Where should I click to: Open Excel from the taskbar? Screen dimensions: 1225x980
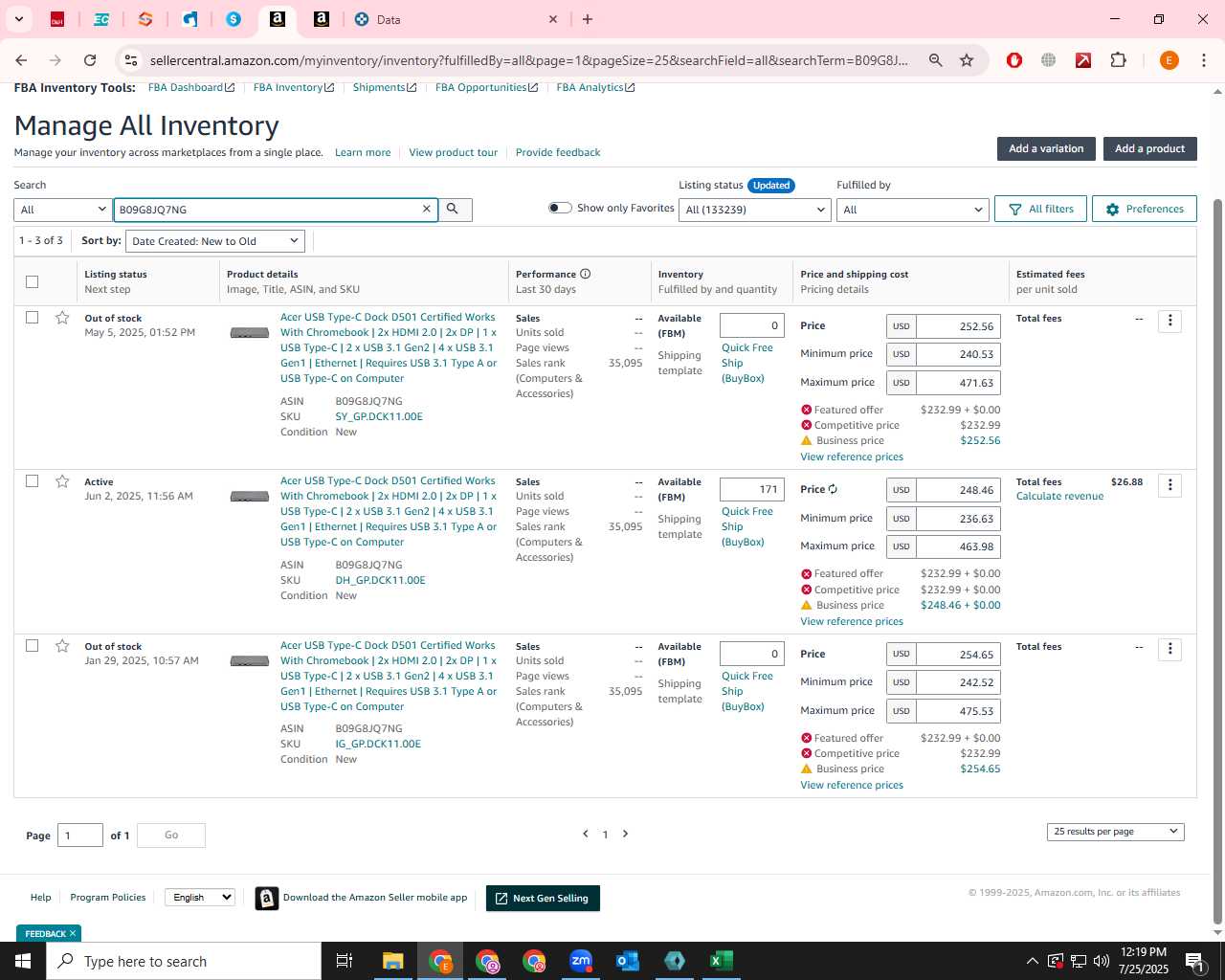(721, 961)
